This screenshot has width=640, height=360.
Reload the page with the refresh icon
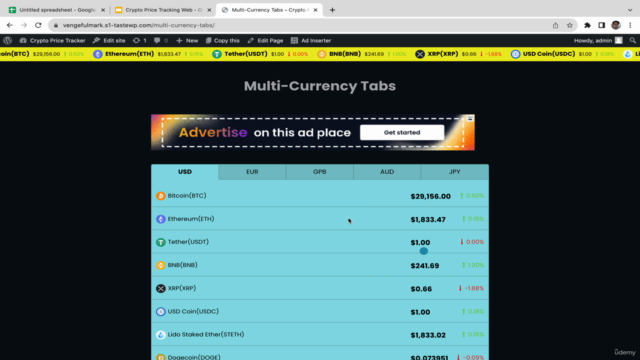[38, 25]
